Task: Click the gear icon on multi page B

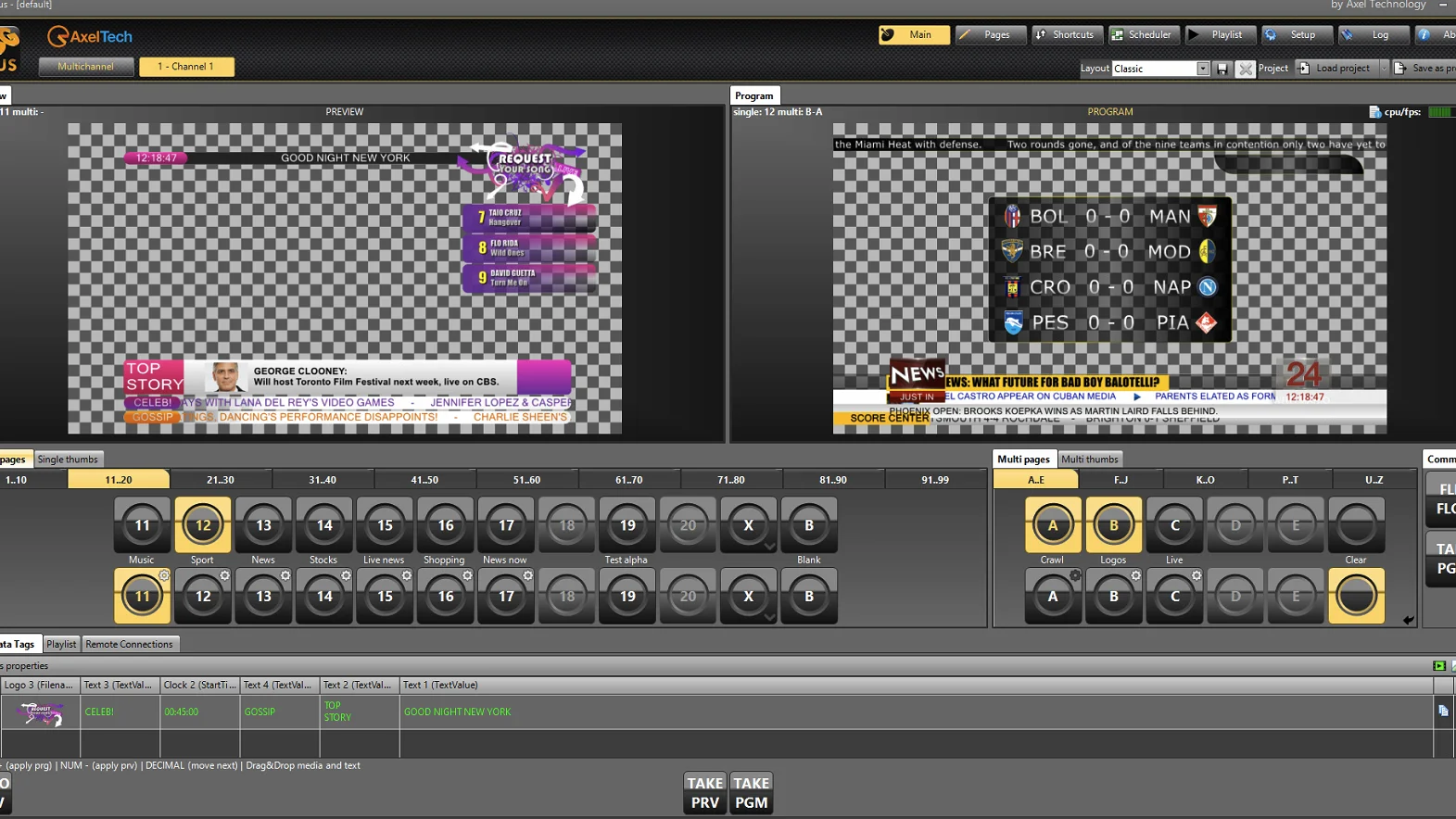Action: click(x=1135, y=575)
